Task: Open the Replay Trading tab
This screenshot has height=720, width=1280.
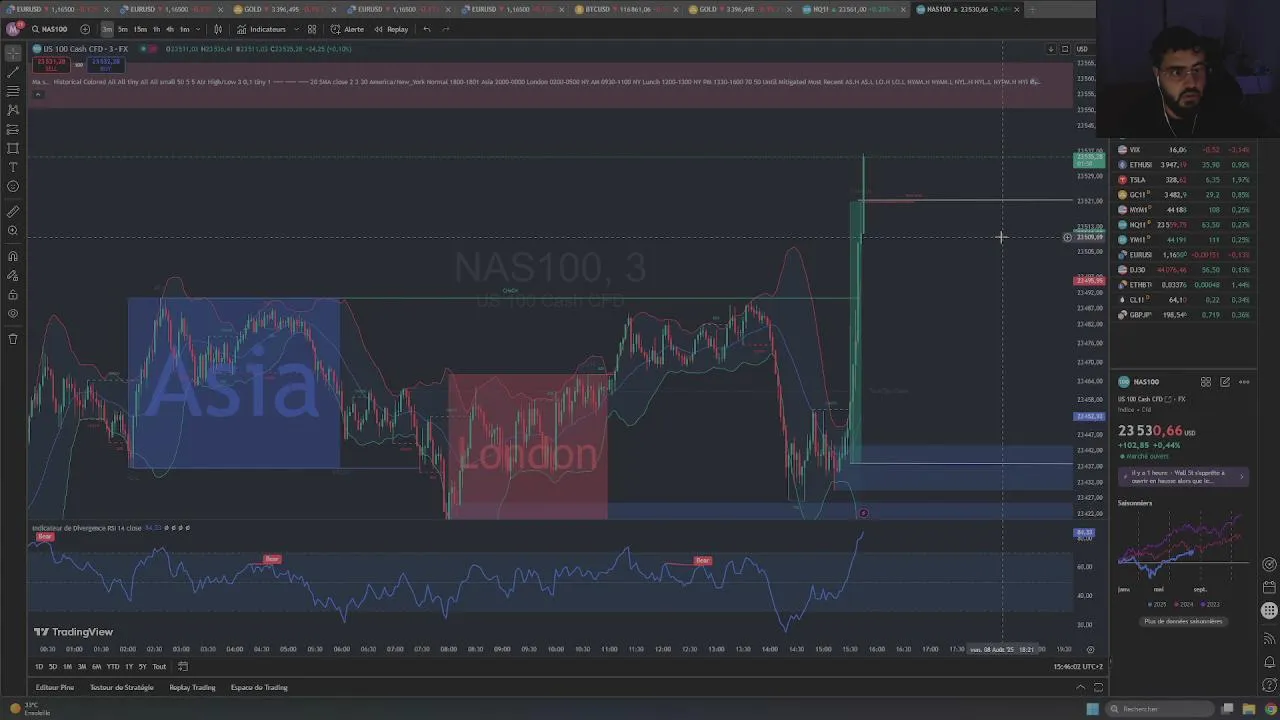Action: 192,688
